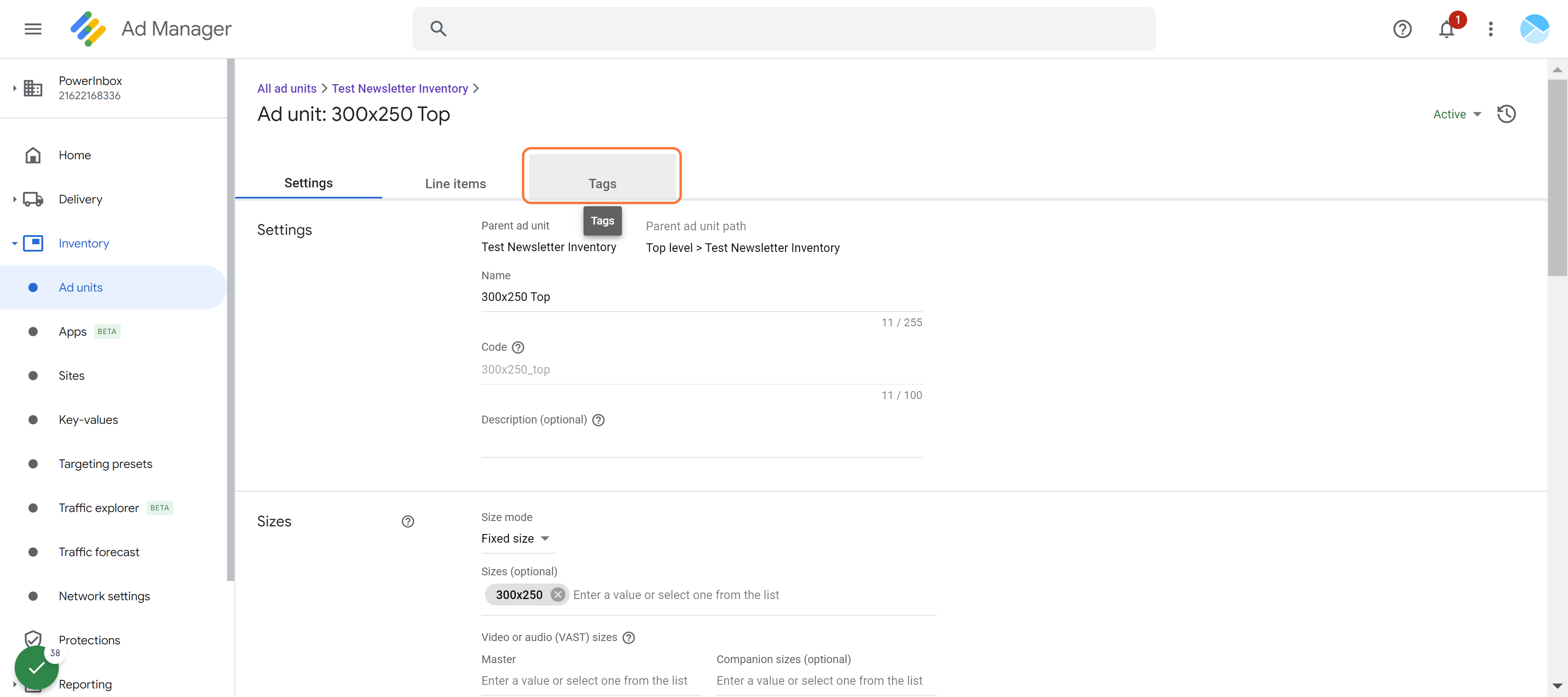The width and height of the screenshot is (1568, 697).
Task: Open the help question mark icon
Action: click(1402, 29)
